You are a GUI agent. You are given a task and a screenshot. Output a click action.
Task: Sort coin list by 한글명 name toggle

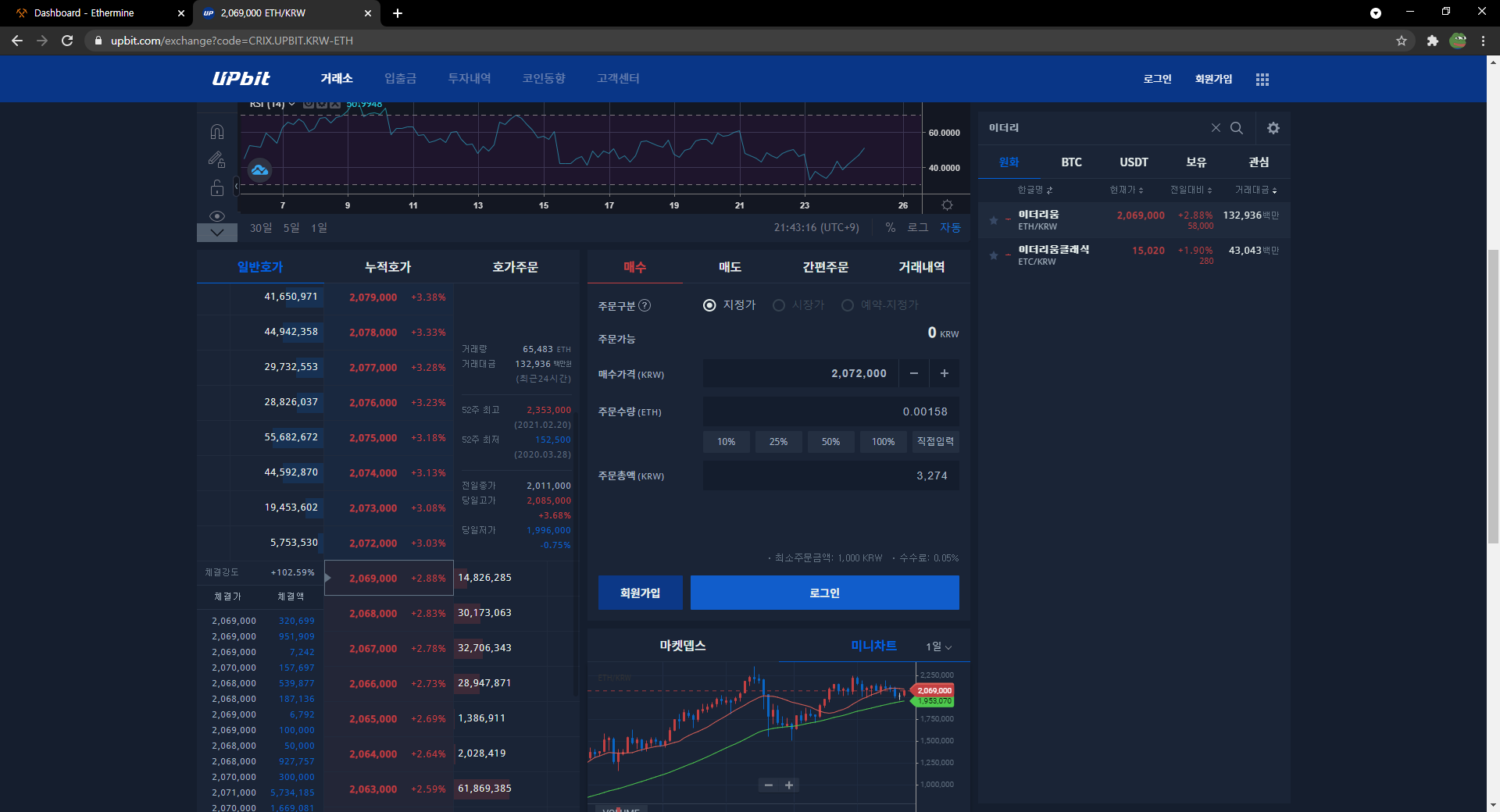[x=1035, y=190]
